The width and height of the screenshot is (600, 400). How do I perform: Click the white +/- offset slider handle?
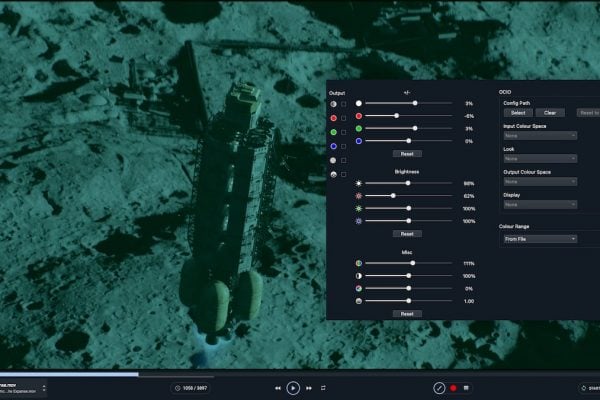(415, 103)
